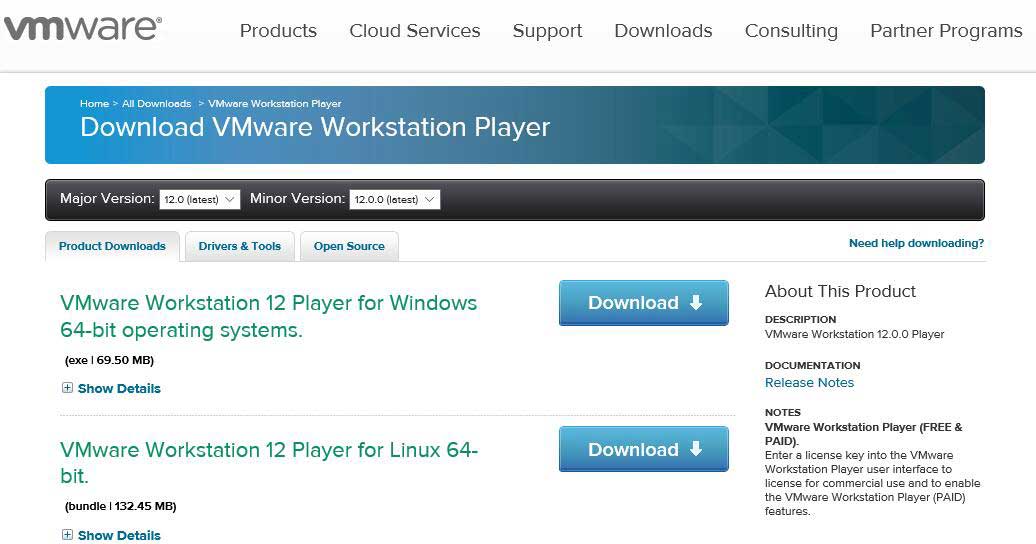Download Workstation 12 Player for Windows

click(x=643, y=303)
